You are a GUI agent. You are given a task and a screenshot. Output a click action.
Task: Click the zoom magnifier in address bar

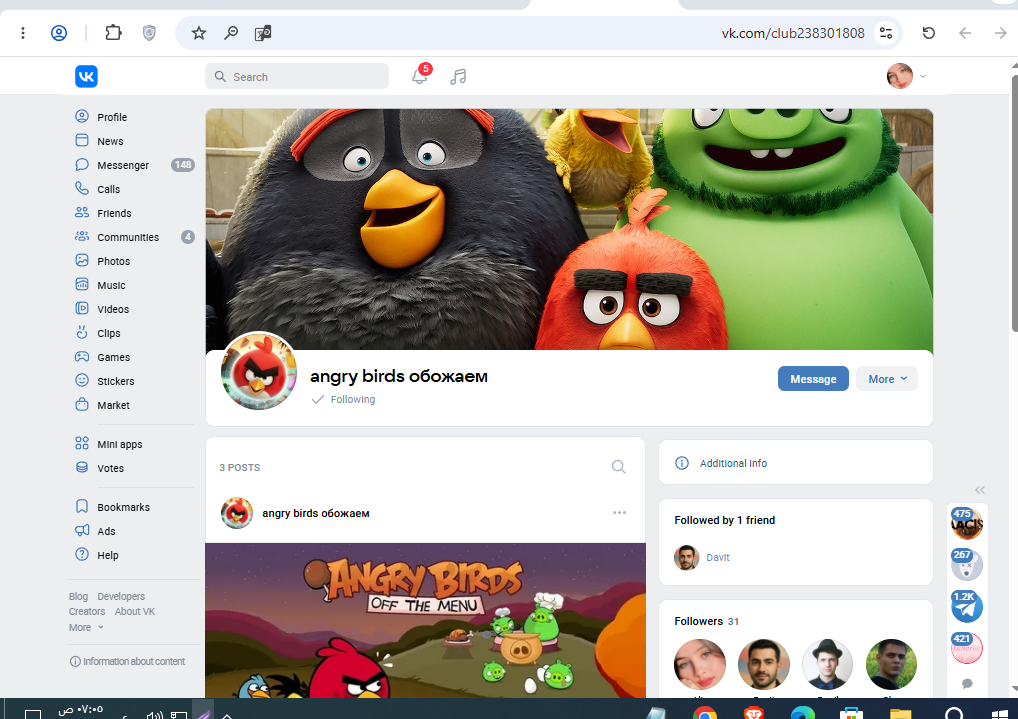[230, 32]
